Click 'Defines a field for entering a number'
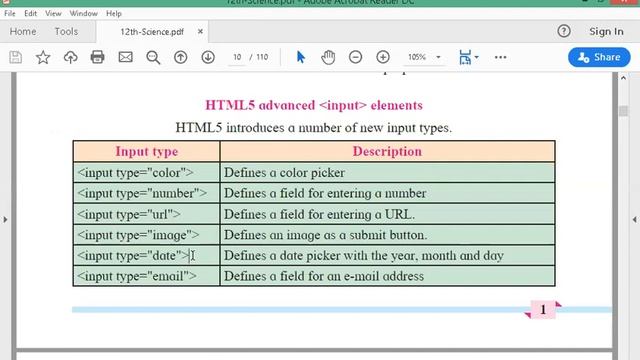 click(325, 193)
